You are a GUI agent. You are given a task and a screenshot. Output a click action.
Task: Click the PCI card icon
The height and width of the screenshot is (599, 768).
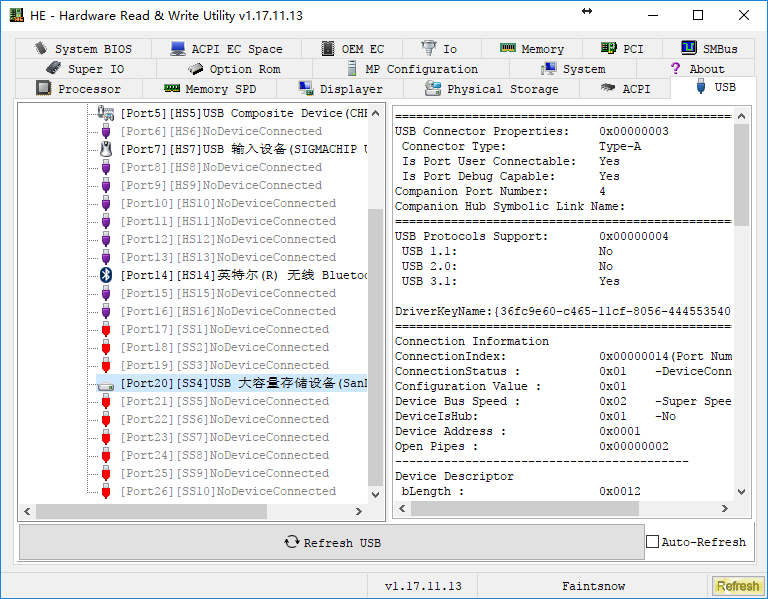(x=608, y=48)
